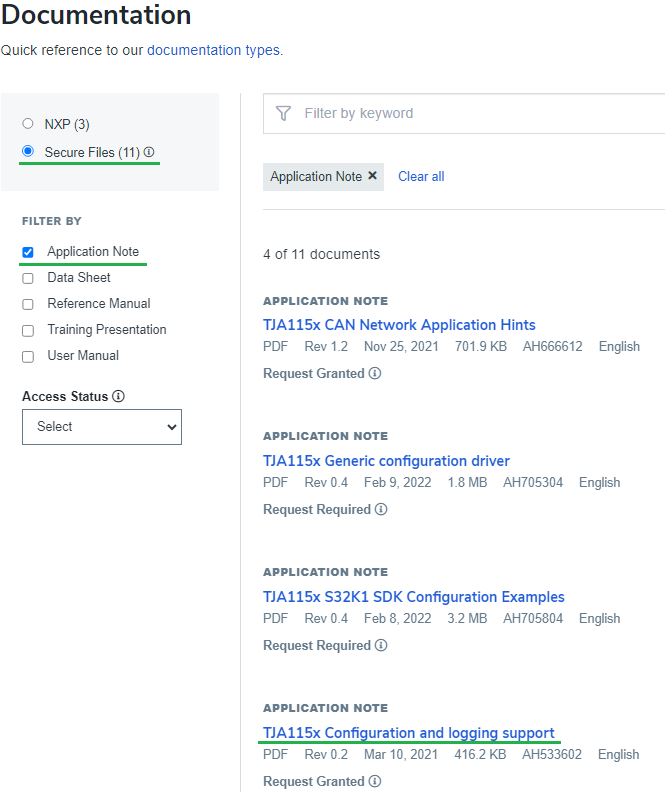The width and height of the screenshot is (672, 792).
Task: Click info icon for Configuration and logging request
Action: click(x=375, y=781)
